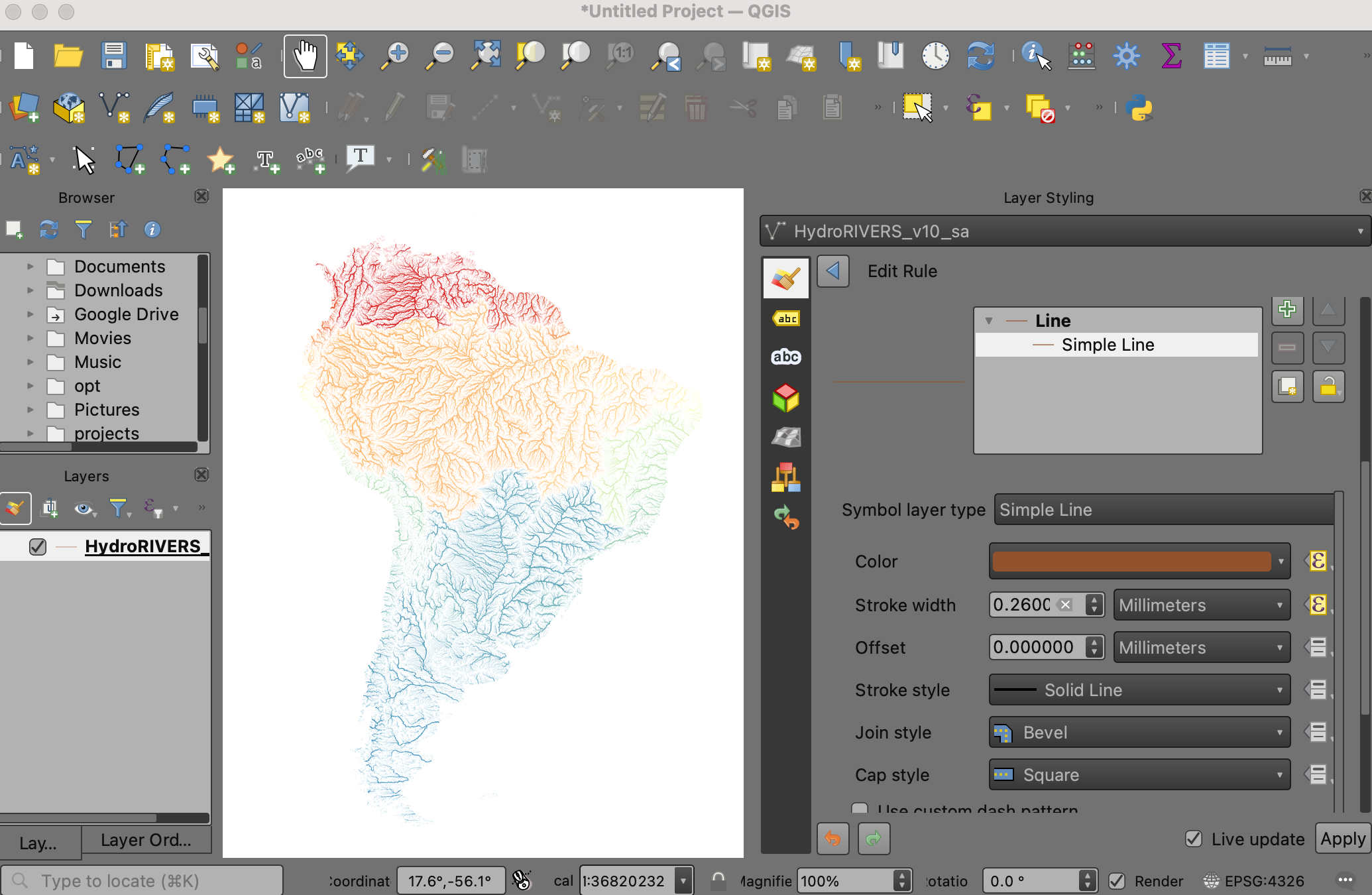This screenshot has width=1372, height=895.
Task: Expand the Documents folder in Browser
Action: click(30, 267)
